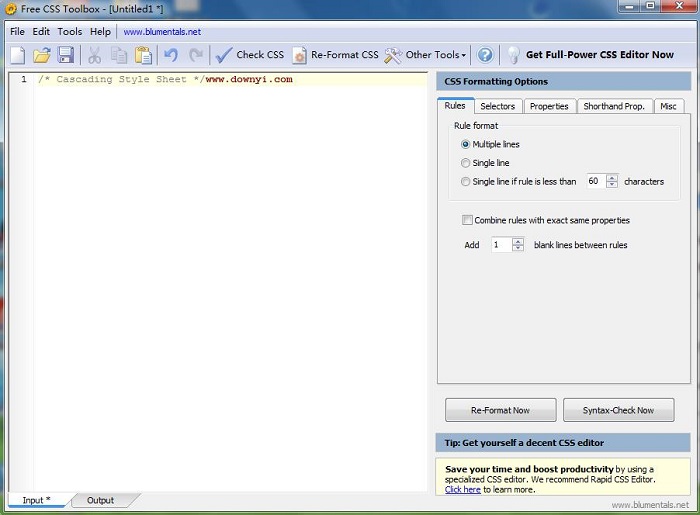Screen dimensions: 700x515
Task: Click the Help question mark icon
Action: click(485, 55)
